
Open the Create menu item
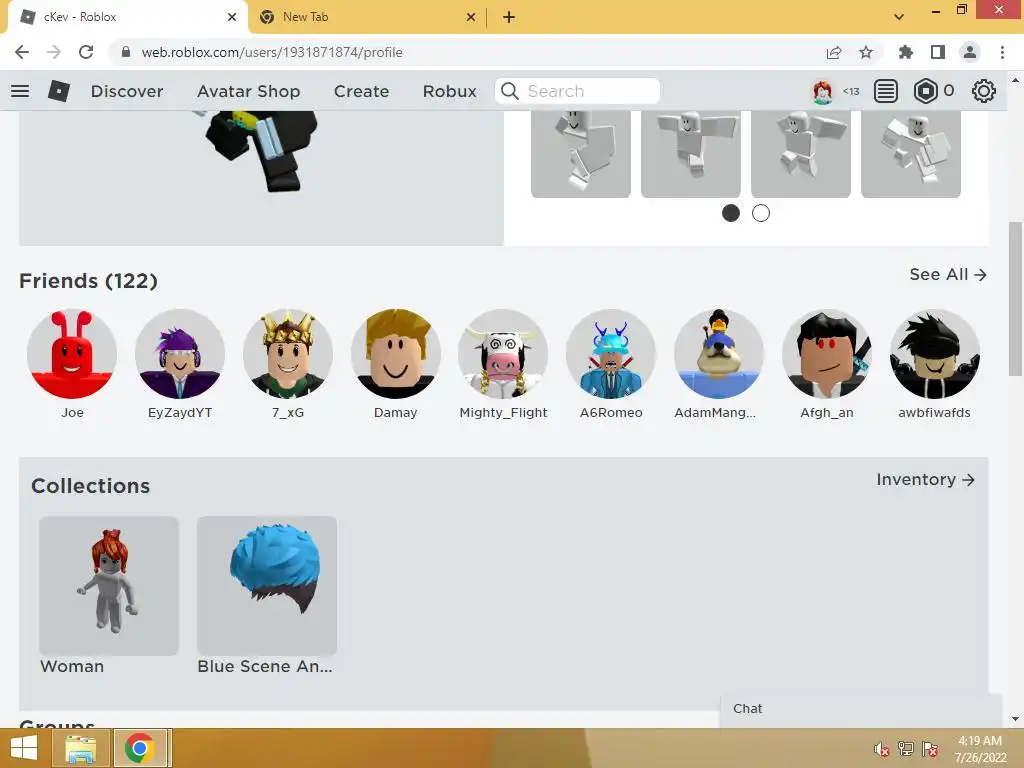point(361,91)
